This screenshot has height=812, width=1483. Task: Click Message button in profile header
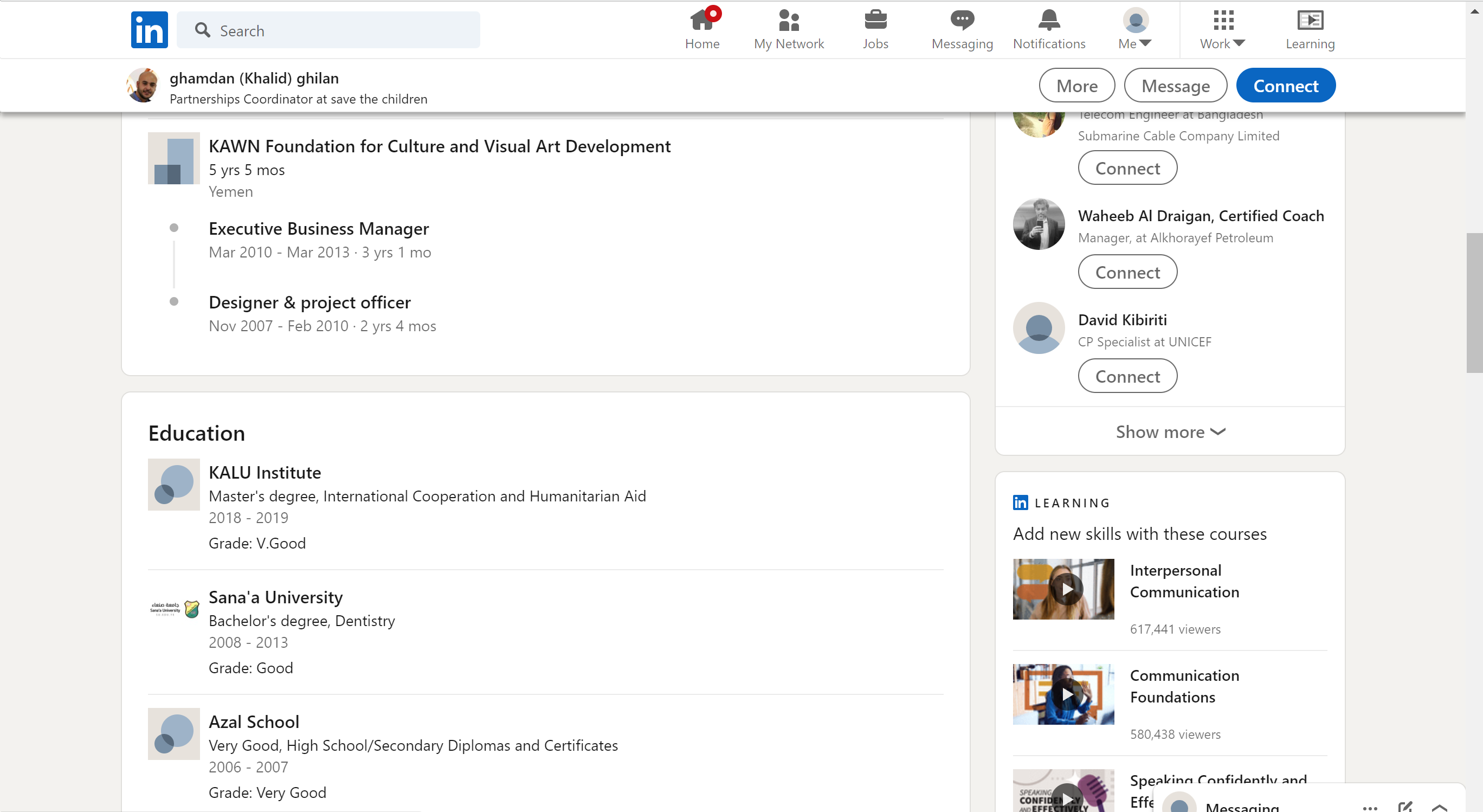[x=1175, y=85]
